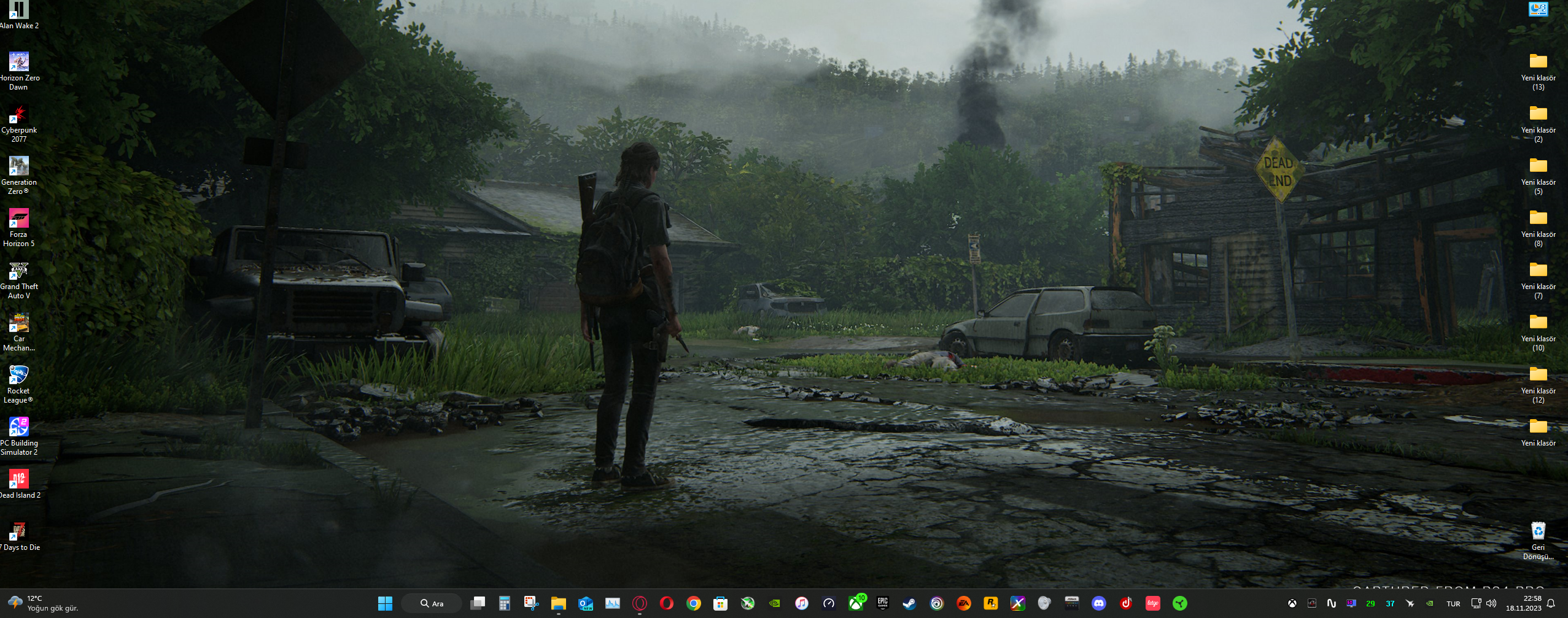1568x618 pixels.
Task: Open the letgo app from taskbar
Action: (1153, 603)
